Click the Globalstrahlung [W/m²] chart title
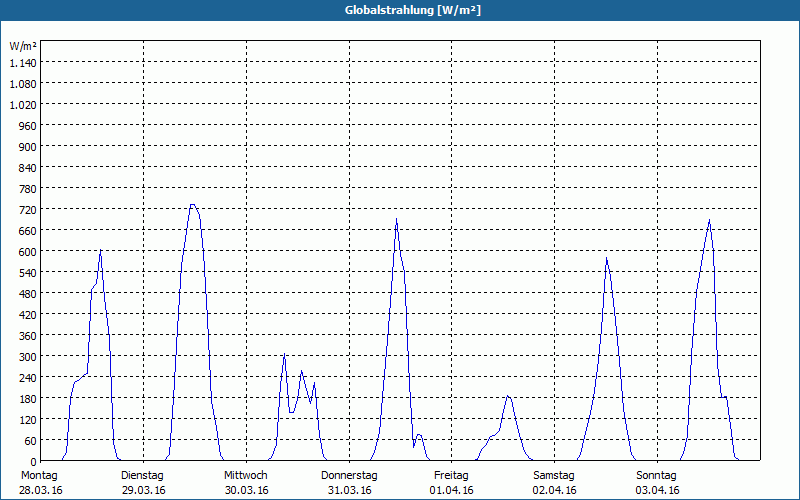The height and width of the screenshot is (500, 800). click(413, 10)
